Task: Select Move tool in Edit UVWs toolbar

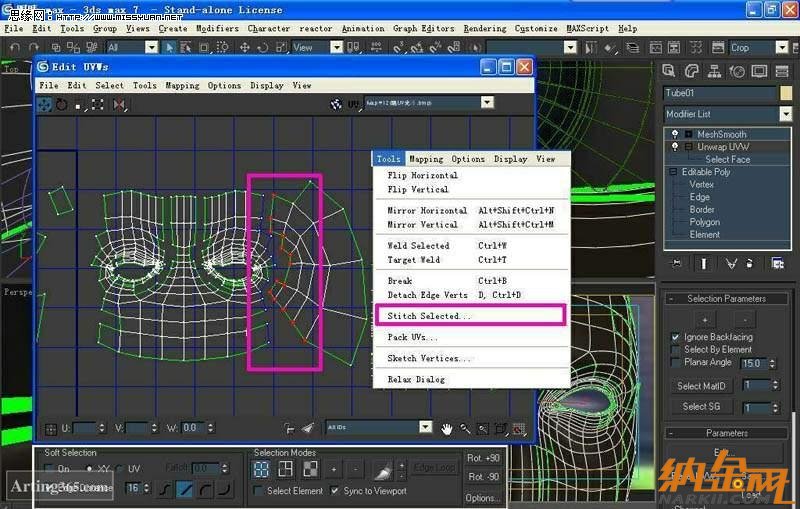Action: pyautogui.click(x=44, y=105)
